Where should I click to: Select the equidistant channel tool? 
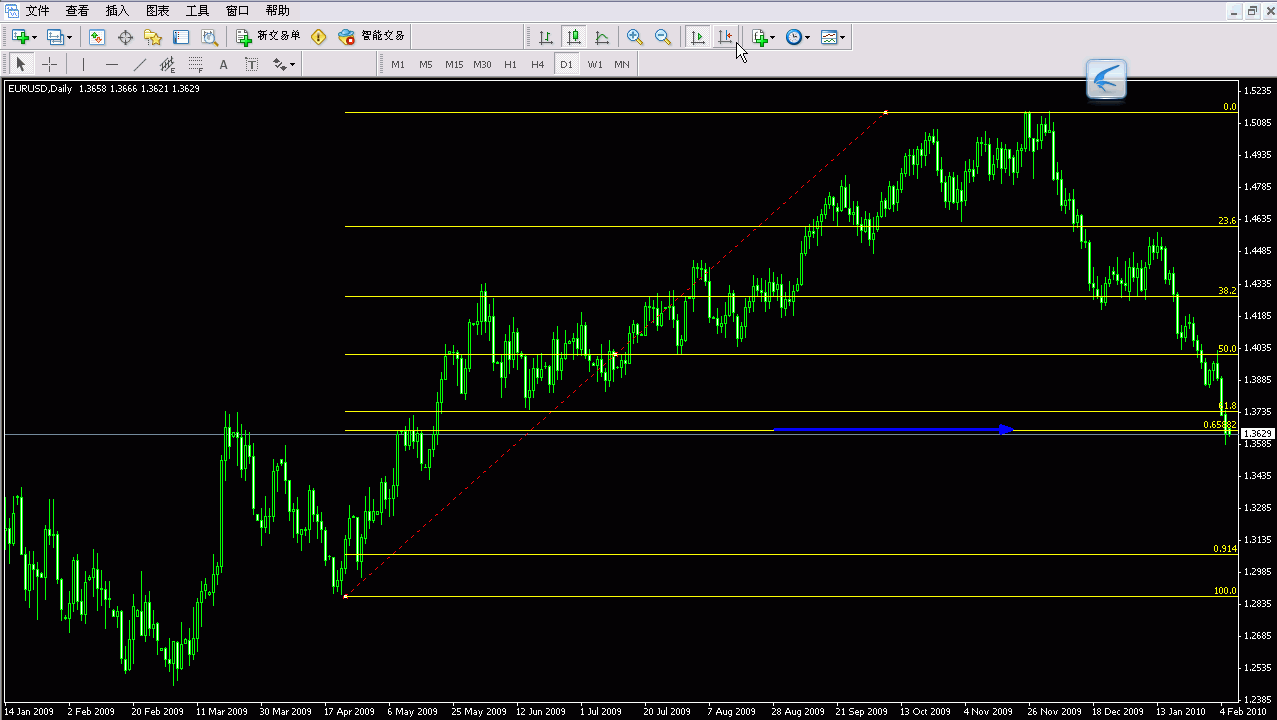(x=167, y=64)
